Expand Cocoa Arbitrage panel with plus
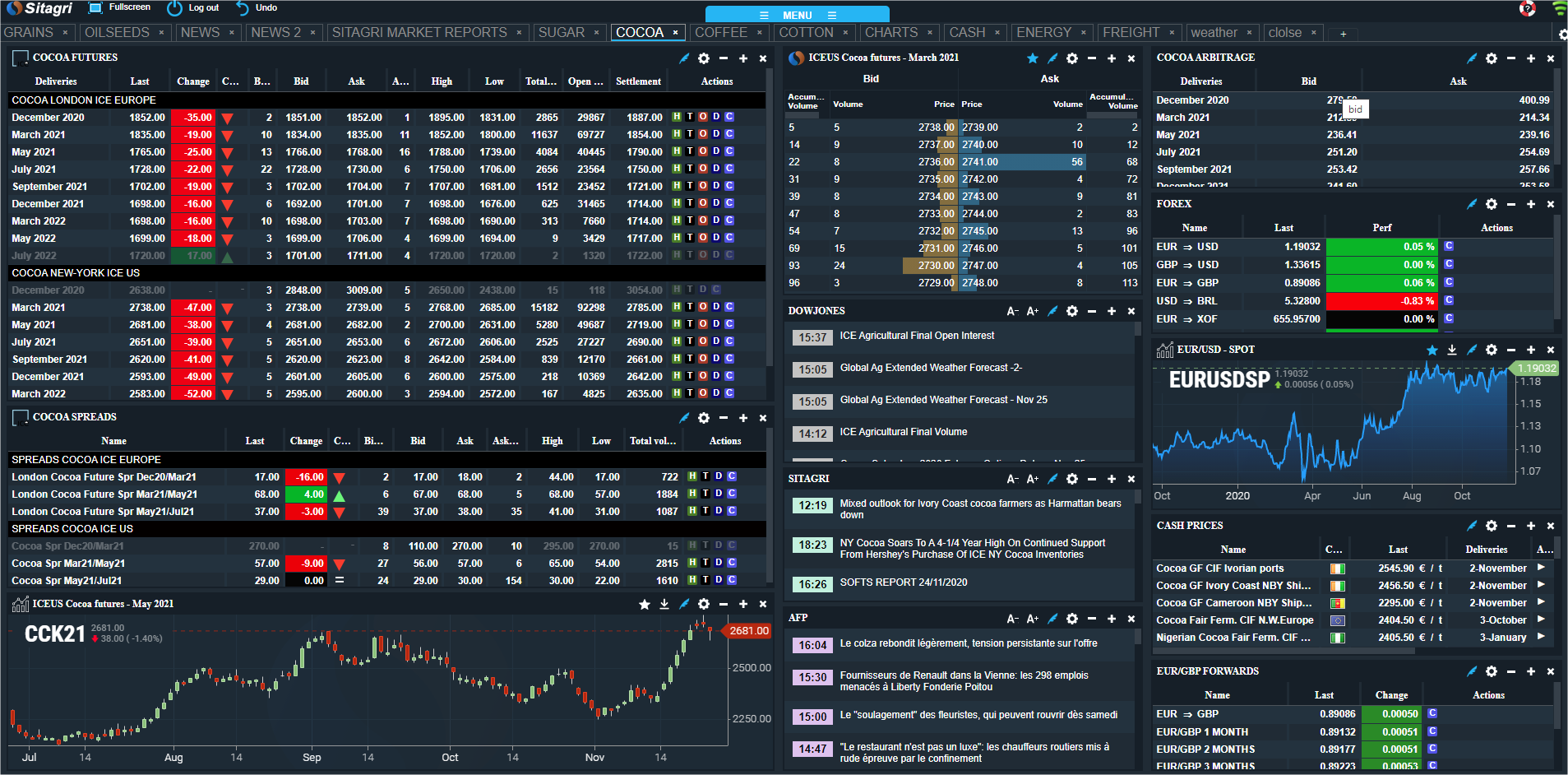The width and height of the screenshot is (1568, 775). point(1531,58)
